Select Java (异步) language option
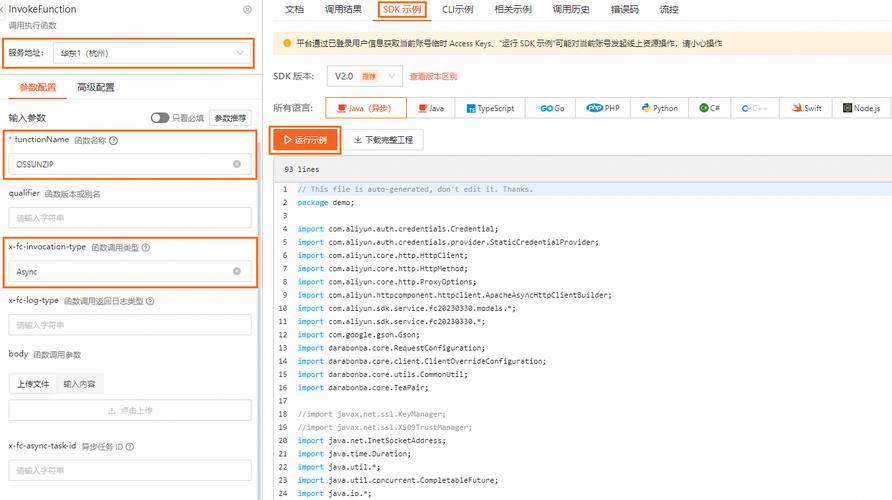The width and height of the screenshot is (892, 500). 366,108
